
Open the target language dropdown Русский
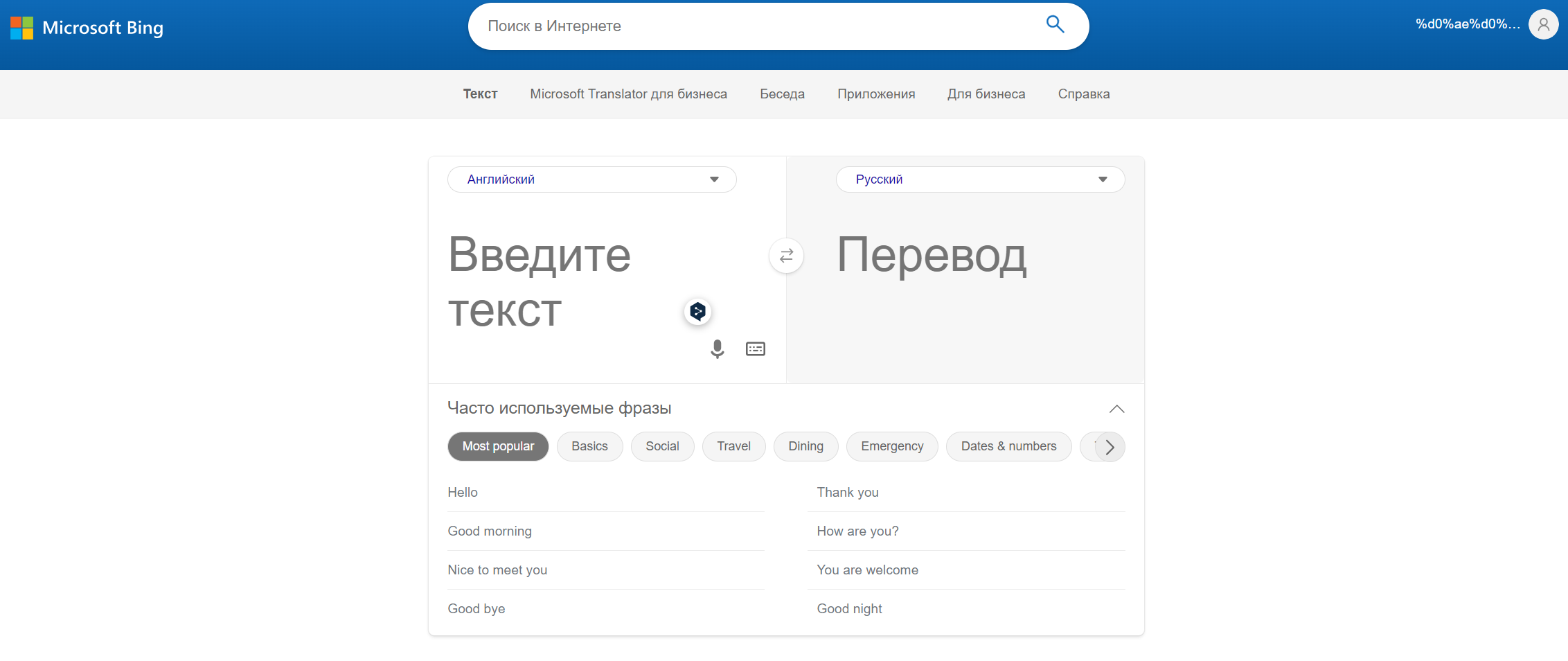point(981,179)
